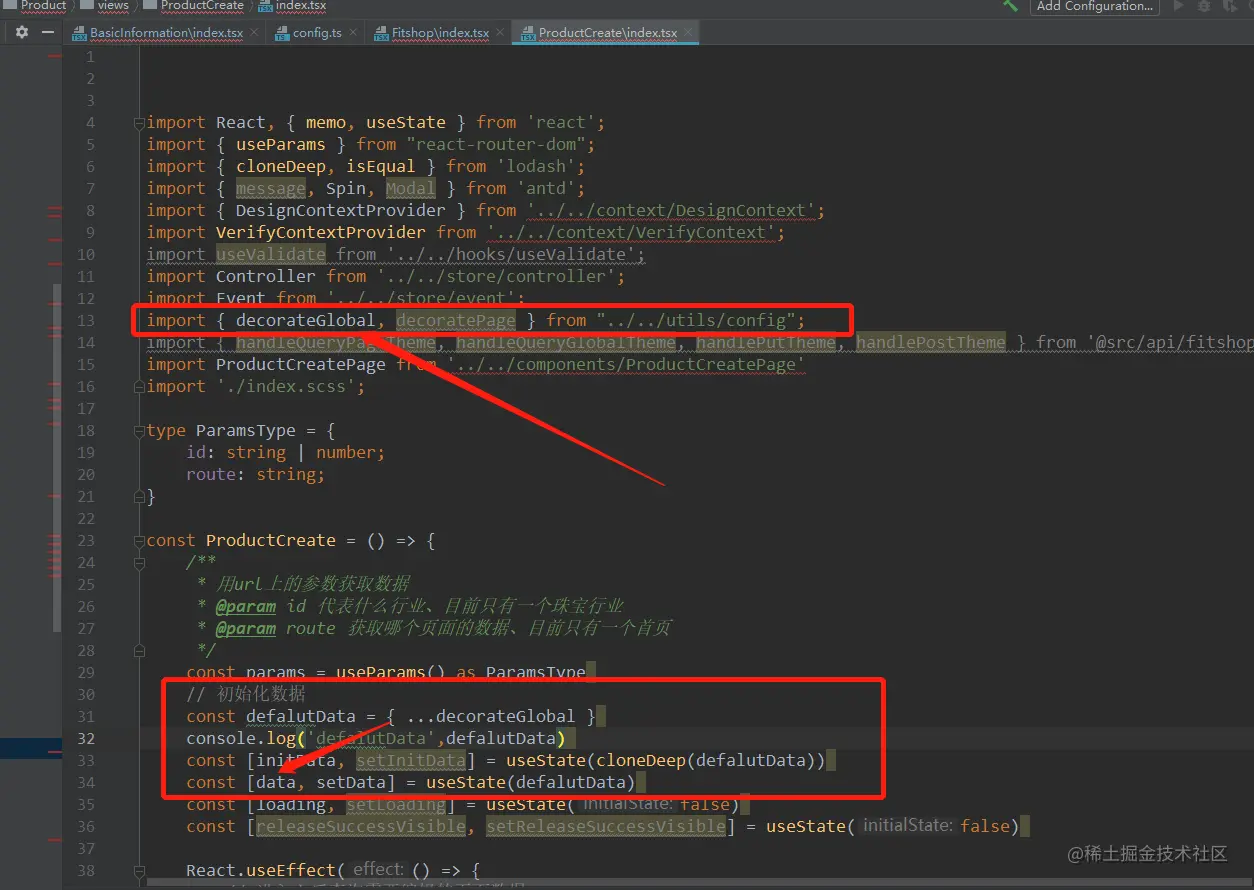
Task: Click 'handlePutTheme' on line 14
Action: point(766,342)
